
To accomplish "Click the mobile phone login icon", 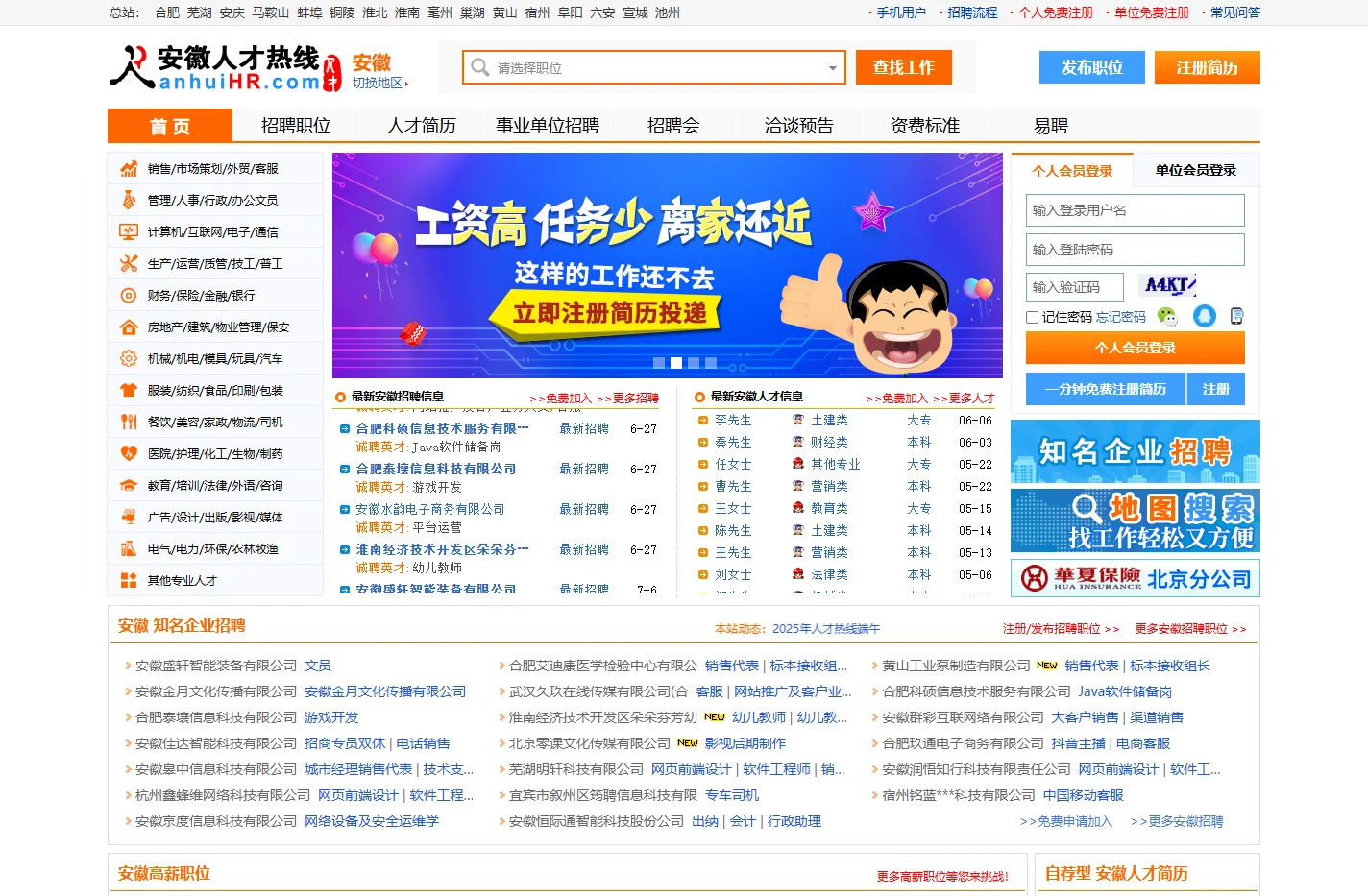I will click(1236, 316).
